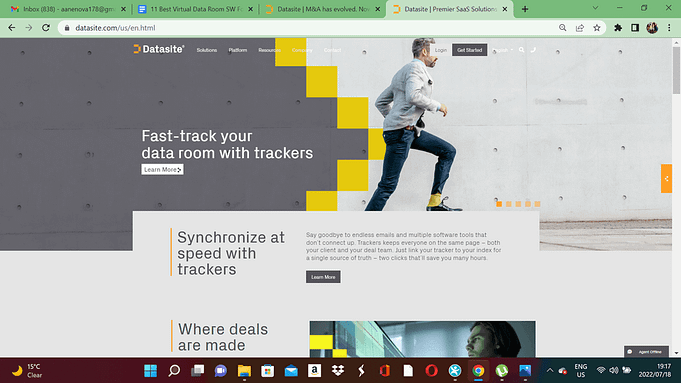Image resolution: width=681 pixels, height=383 pixels.
Task: Open the Photos app in the taskbar
Action: pyautogui.click(x=525, y=370)
